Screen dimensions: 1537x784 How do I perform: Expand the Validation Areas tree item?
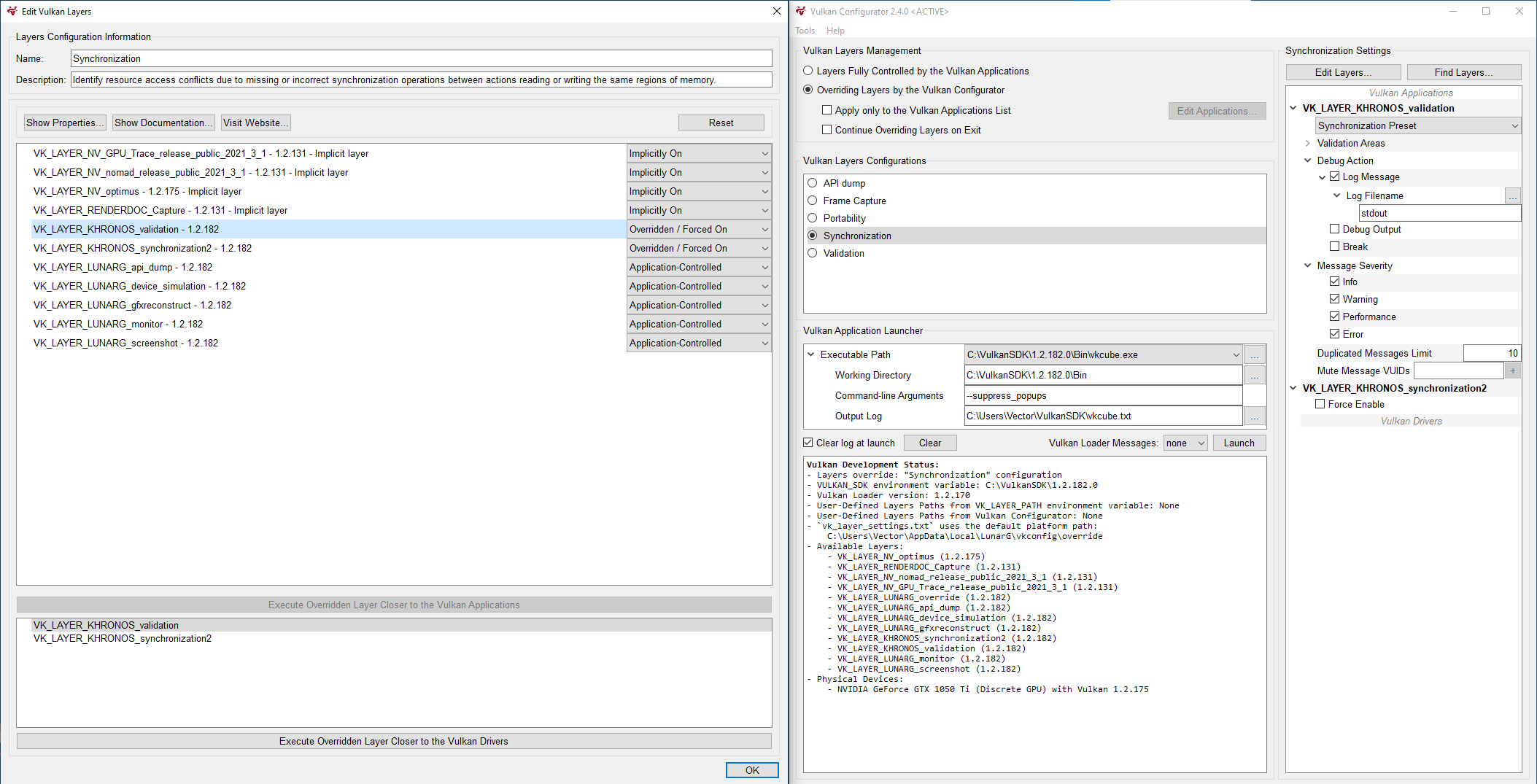[1306, 143]
